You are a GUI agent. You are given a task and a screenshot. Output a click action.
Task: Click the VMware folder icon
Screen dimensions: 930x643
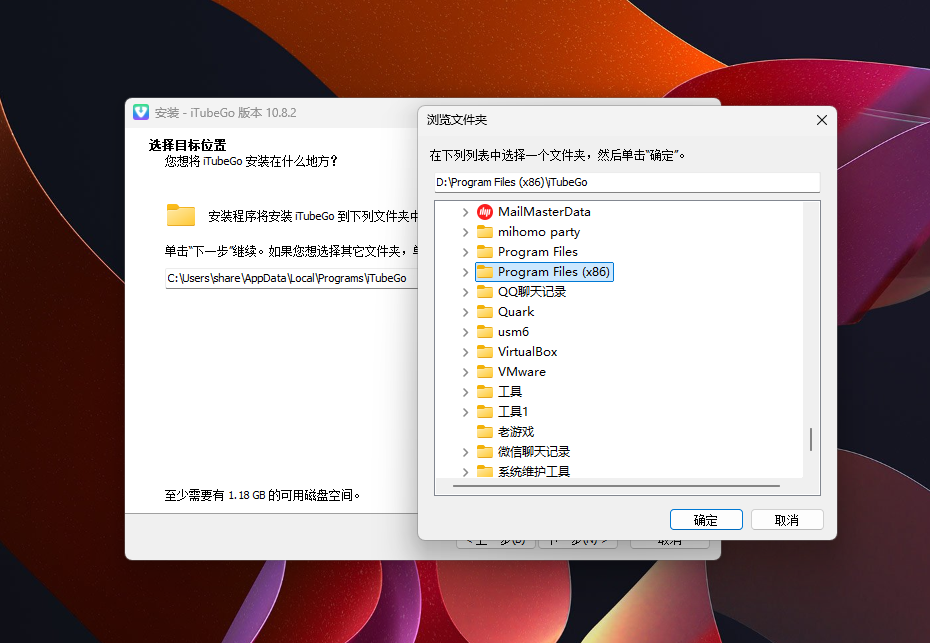(x=485, y=372)
